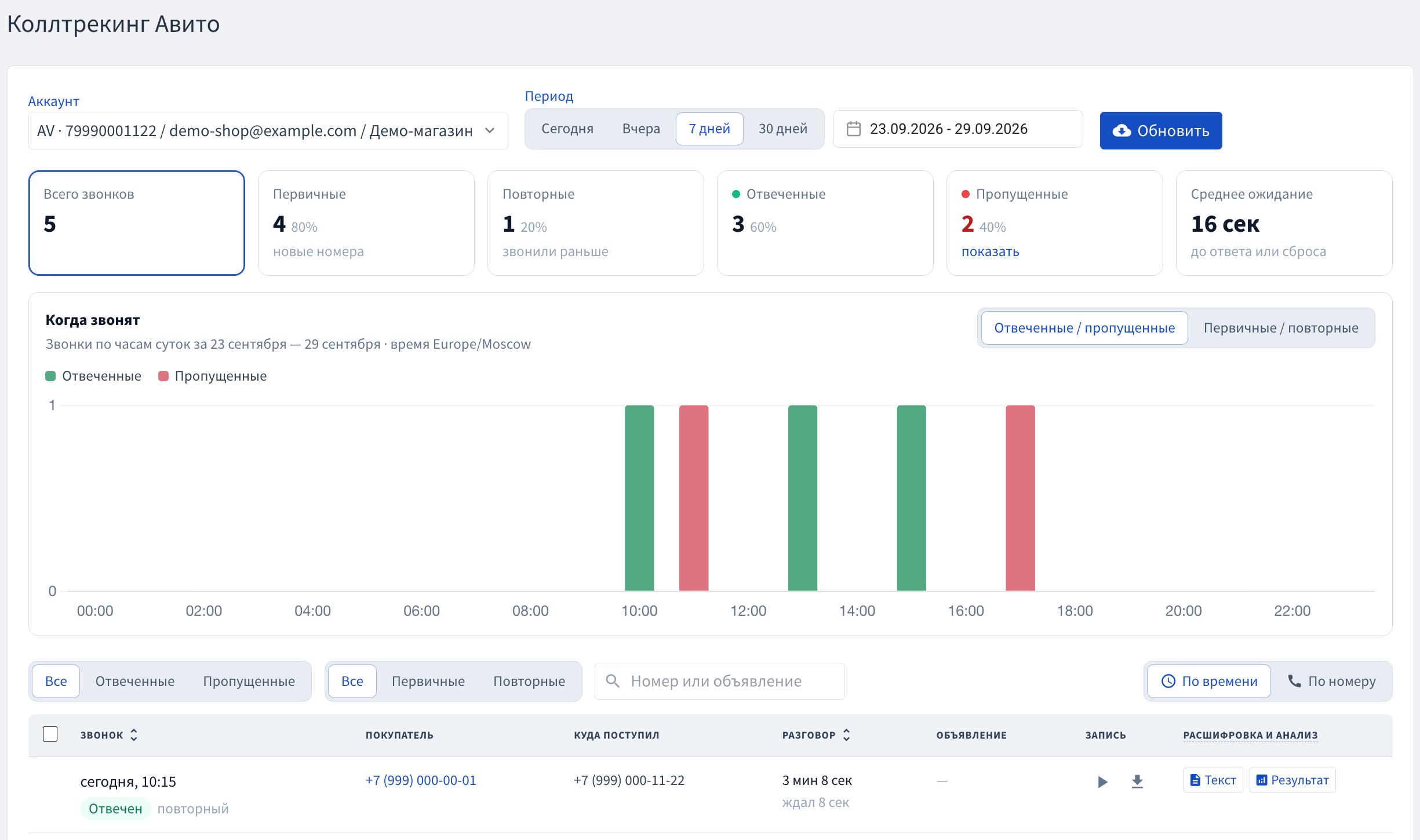Click показать under Пропущенные card
This screenshot has width=1420, height=840.
(x=990, y=251)
